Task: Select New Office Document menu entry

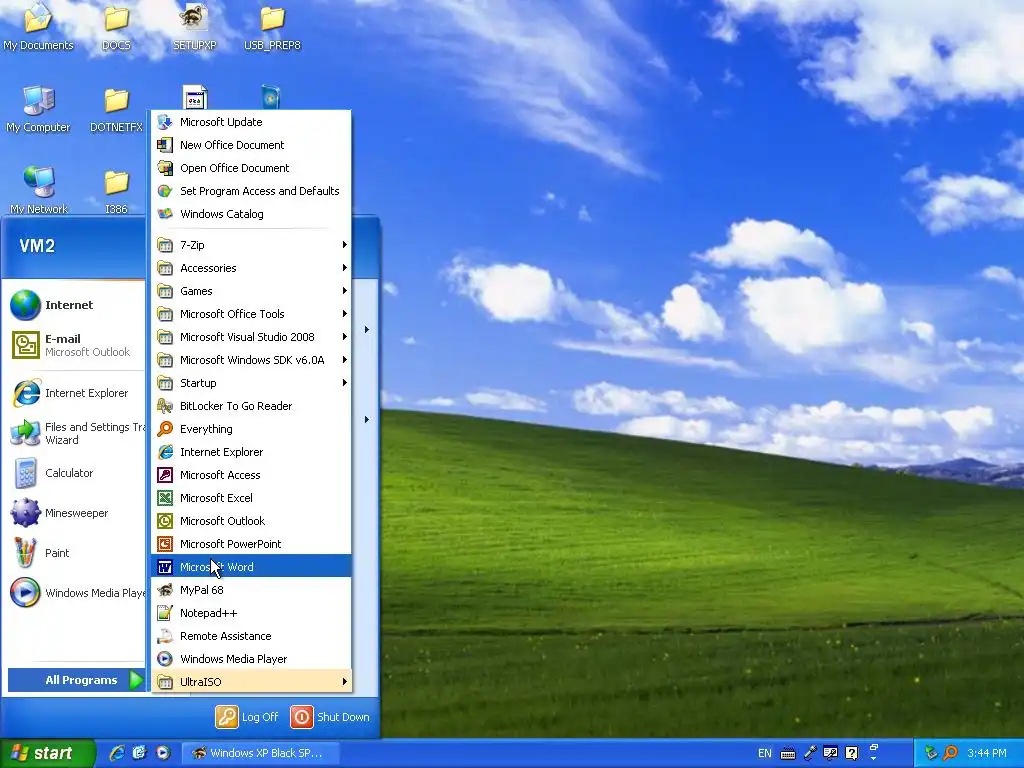Action: click(251, 144)
